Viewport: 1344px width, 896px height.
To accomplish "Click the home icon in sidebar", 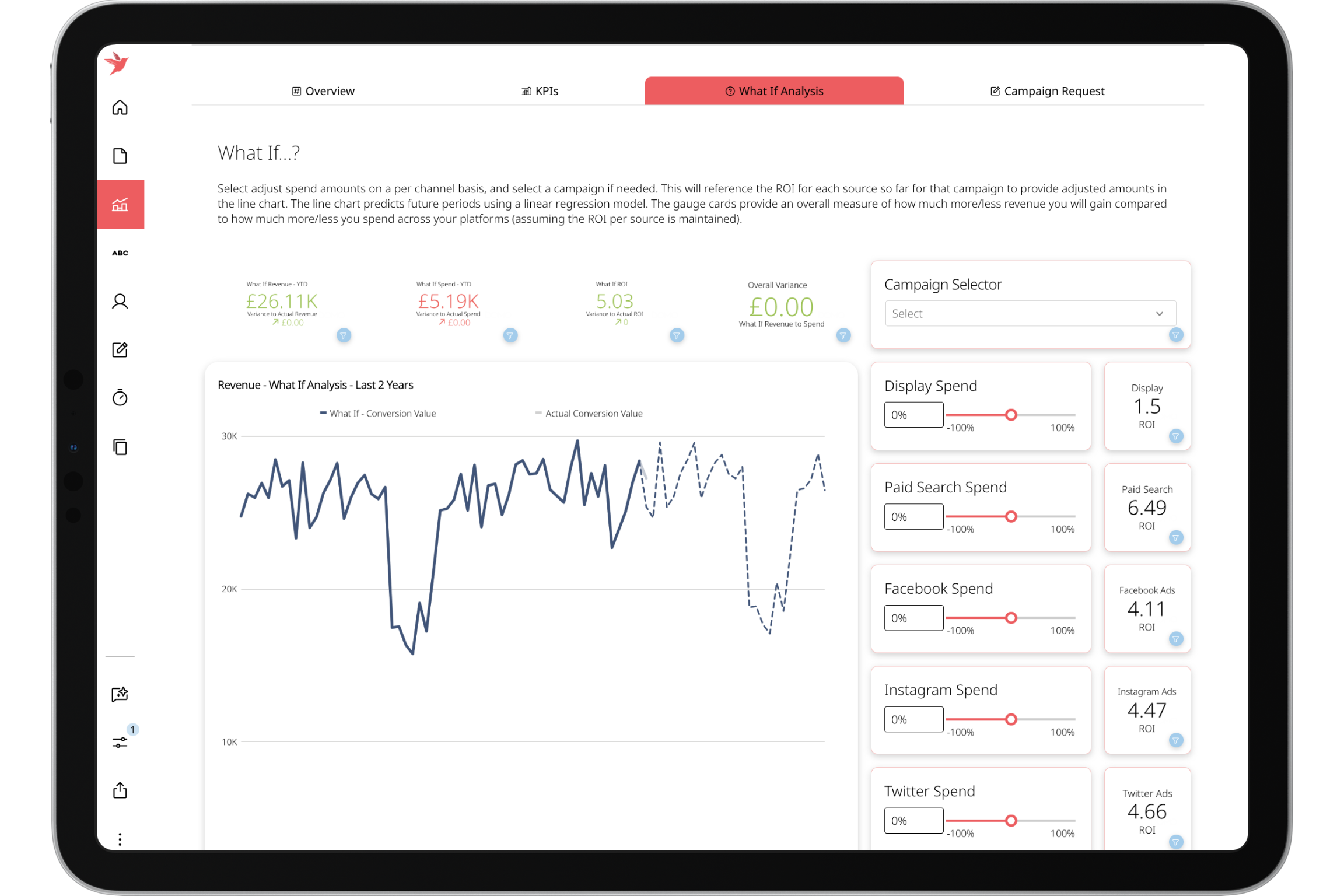I will coord(120,107).
